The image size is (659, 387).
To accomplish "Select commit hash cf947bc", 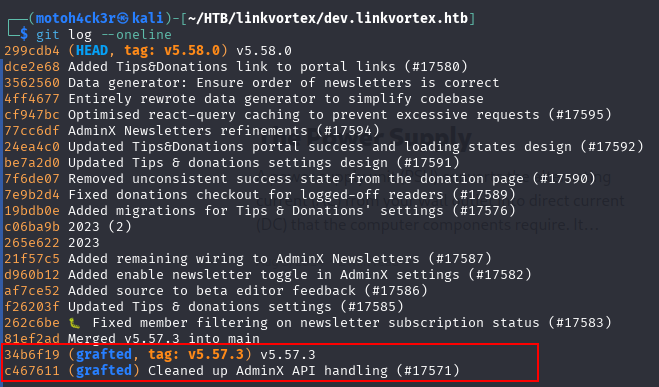I will 32,115.
